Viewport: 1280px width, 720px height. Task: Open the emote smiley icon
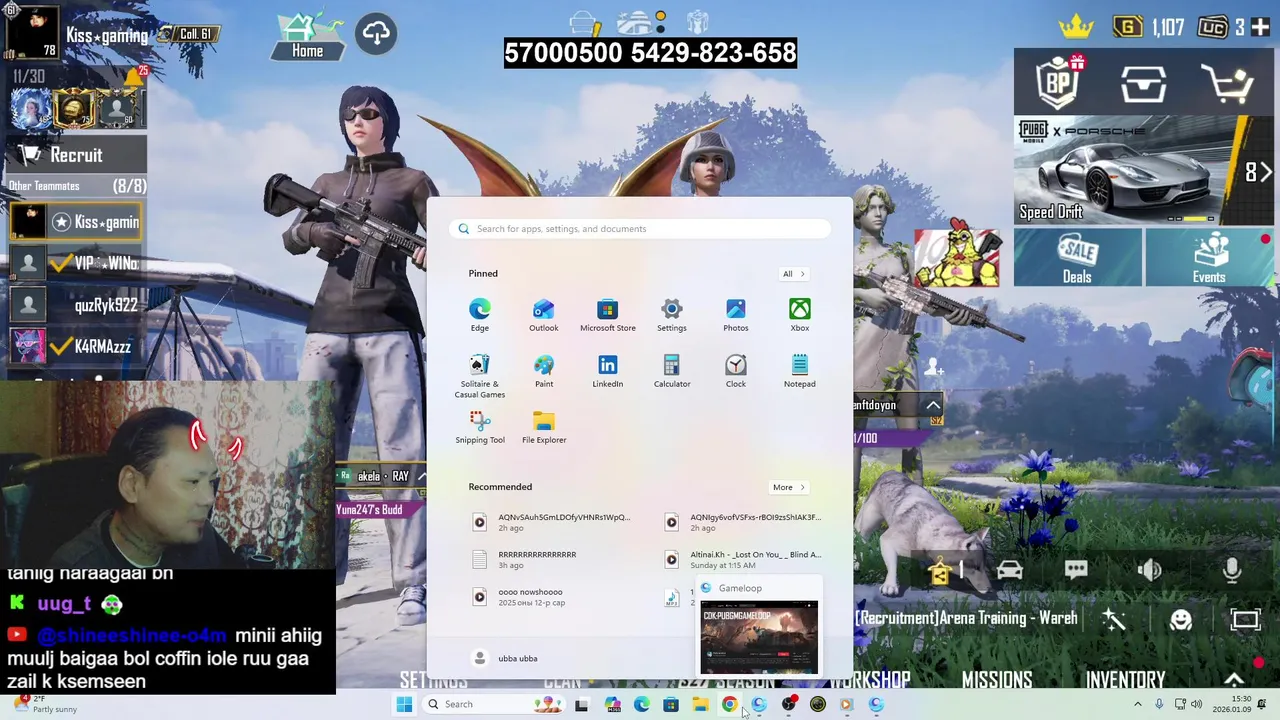point(1181,620)
